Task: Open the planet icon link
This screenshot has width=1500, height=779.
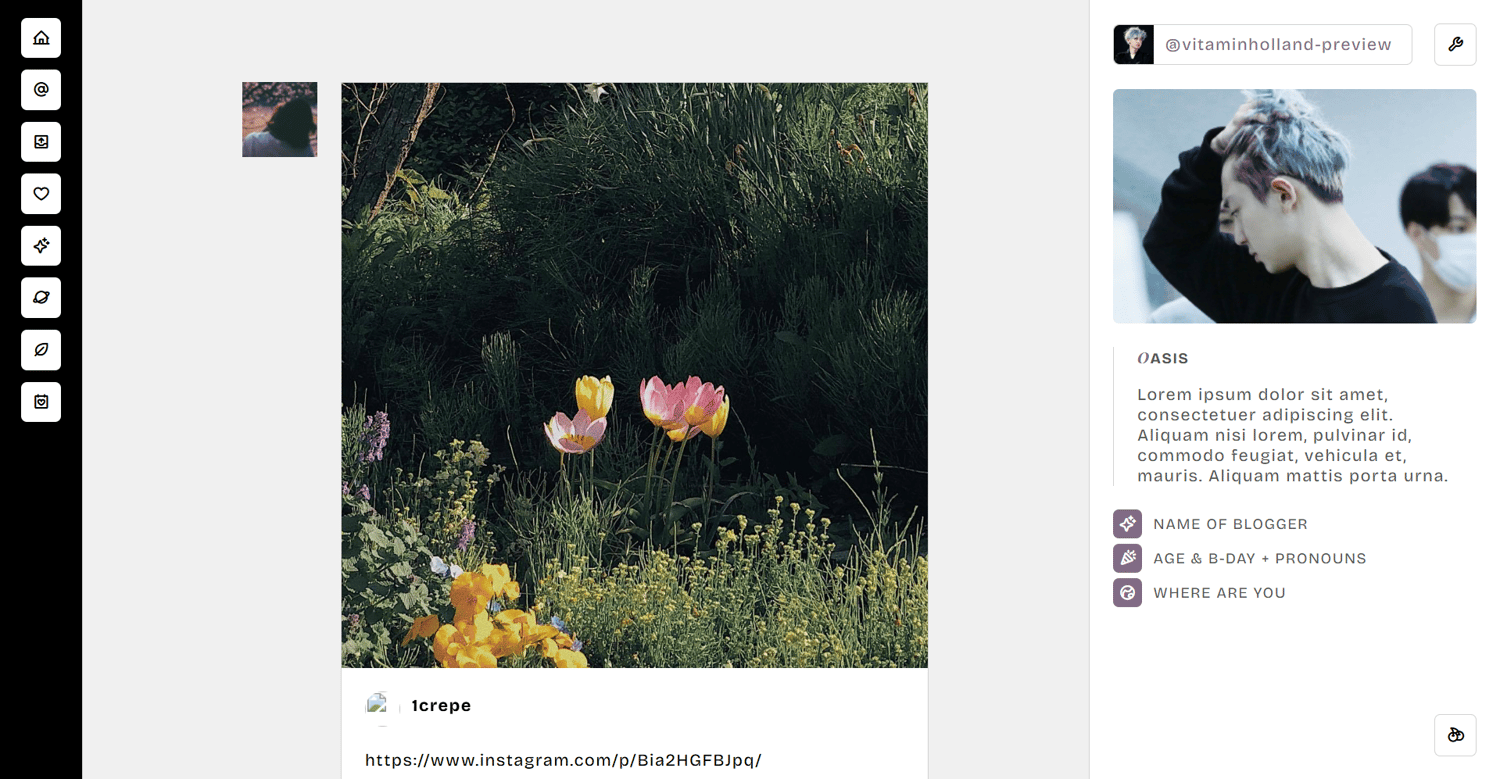Action: 41,298
